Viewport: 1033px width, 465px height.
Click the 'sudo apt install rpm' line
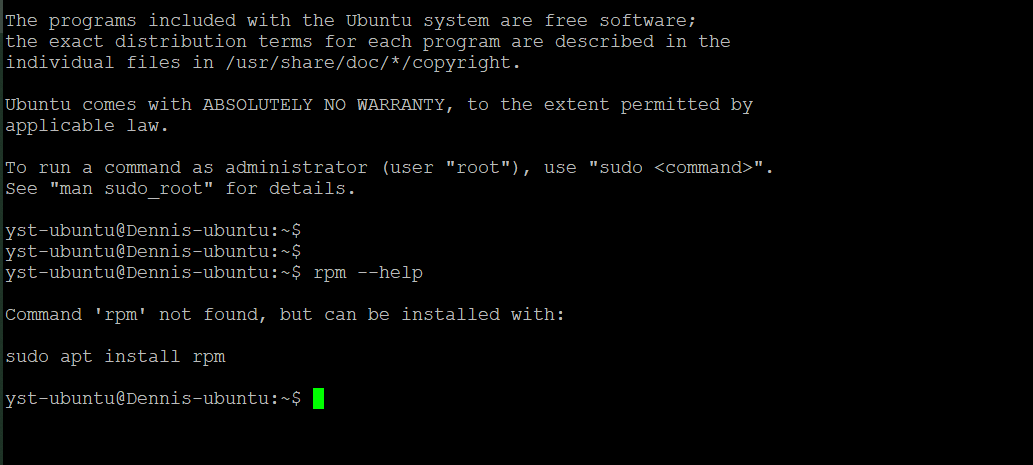click(115, 357)
